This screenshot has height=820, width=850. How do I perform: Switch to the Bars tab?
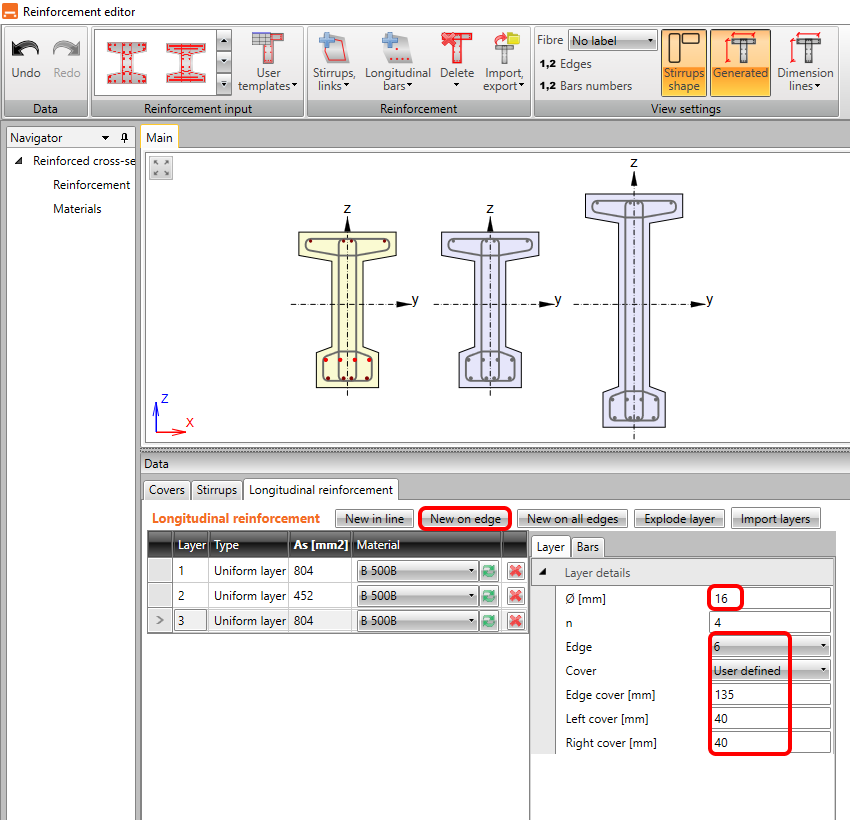587,547
